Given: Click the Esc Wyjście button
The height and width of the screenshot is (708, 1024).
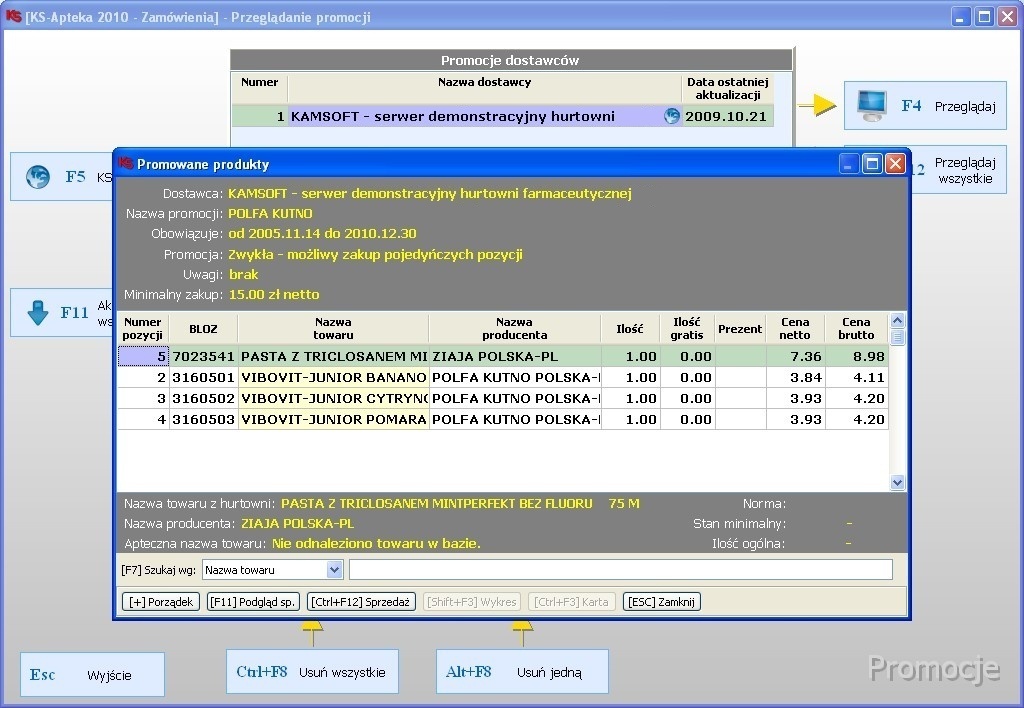Looking at the screenshot, I should pos(92,675).
